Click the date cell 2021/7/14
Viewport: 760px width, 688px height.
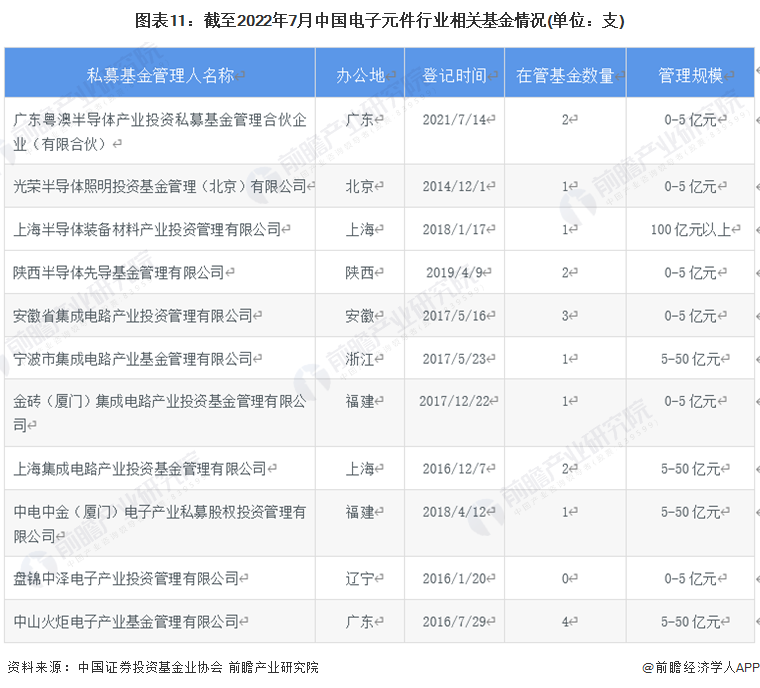click(x=454, y=131)
